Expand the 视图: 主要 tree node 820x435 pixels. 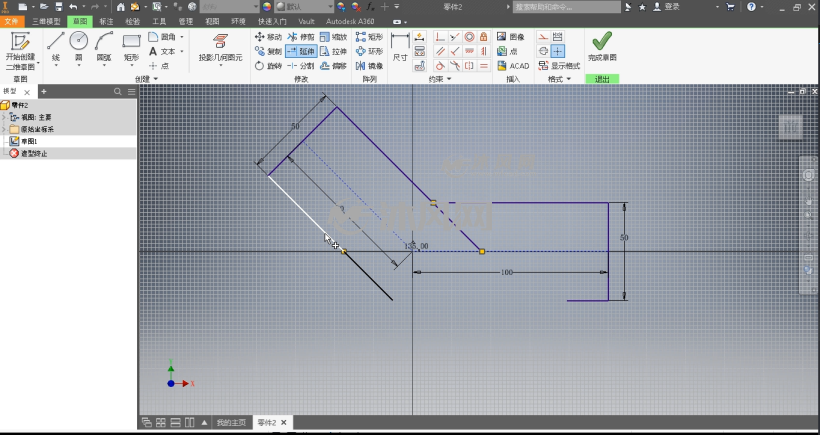pos(4,117)
